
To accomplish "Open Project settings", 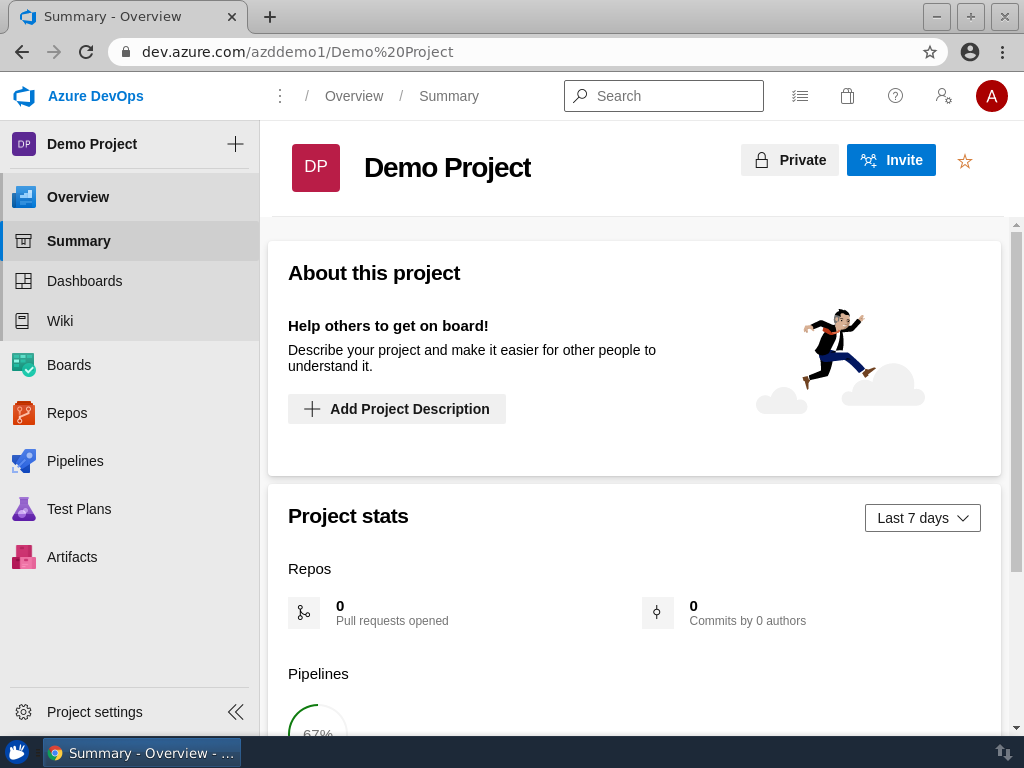I will (x=94, y=712).
